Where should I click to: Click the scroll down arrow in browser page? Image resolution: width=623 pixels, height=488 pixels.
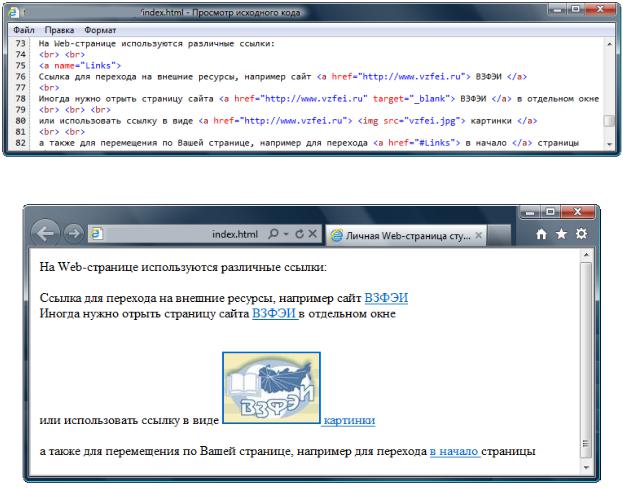(586, 468)
